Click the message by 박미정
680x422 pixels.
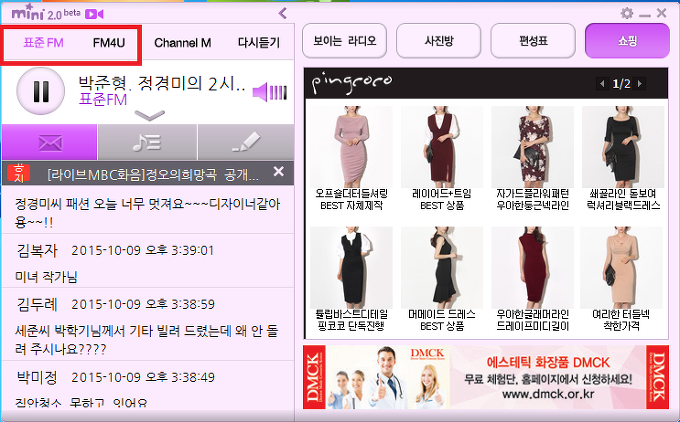coord(148,386)
